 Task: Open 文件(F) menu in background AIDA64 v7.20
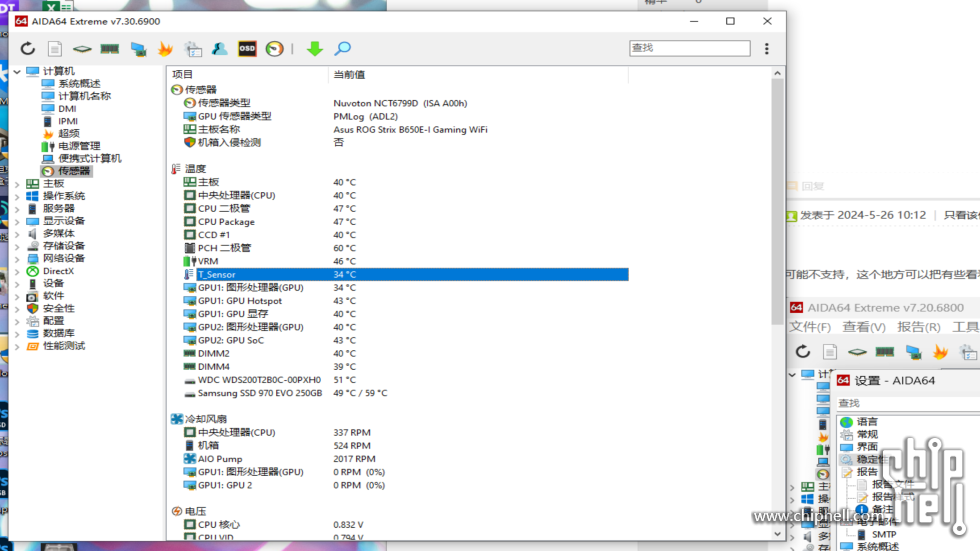(810, 327)
